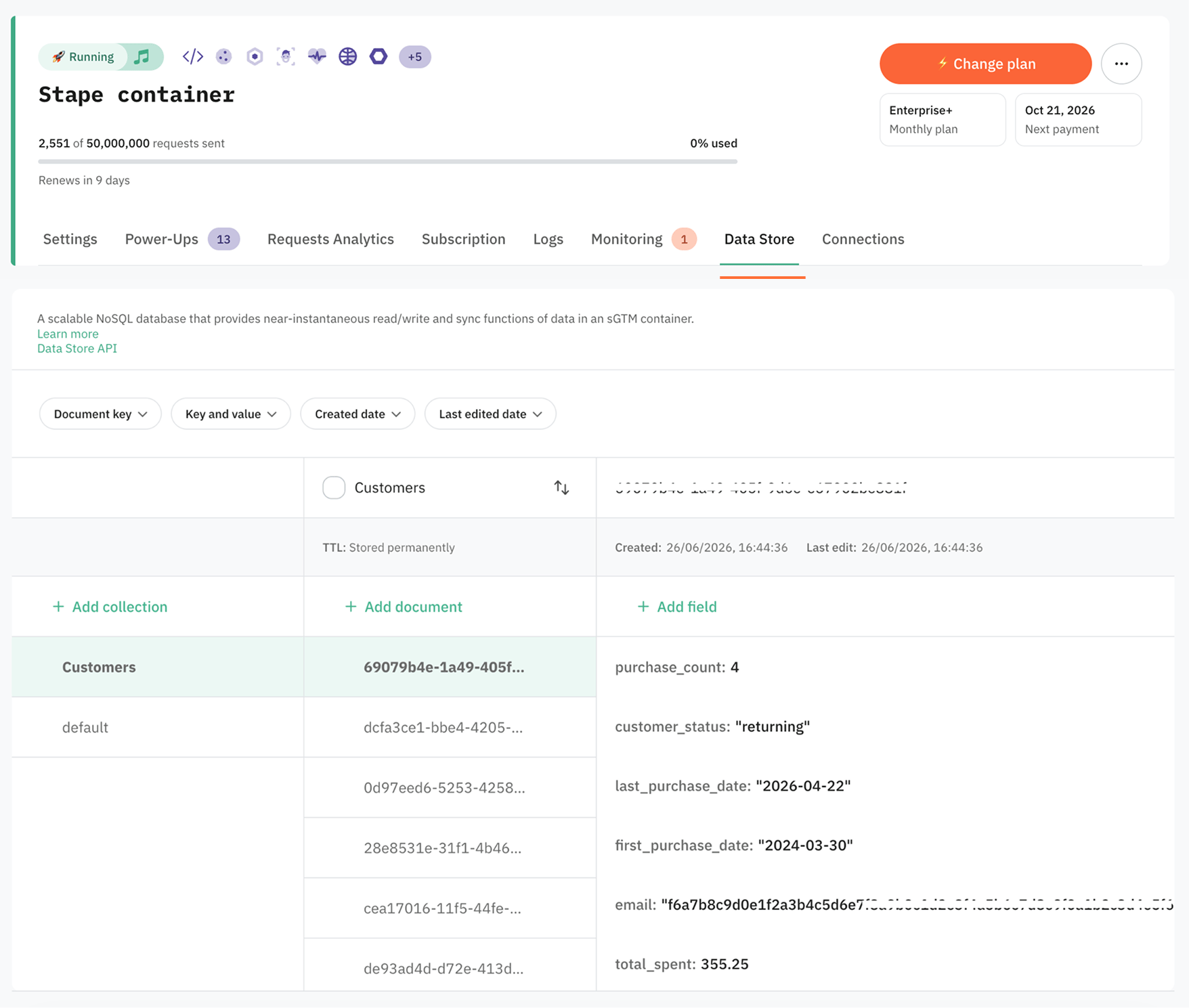The image size is (1189, 1008).
Task: Select the Customers collection row
Action: click(158, 667)
